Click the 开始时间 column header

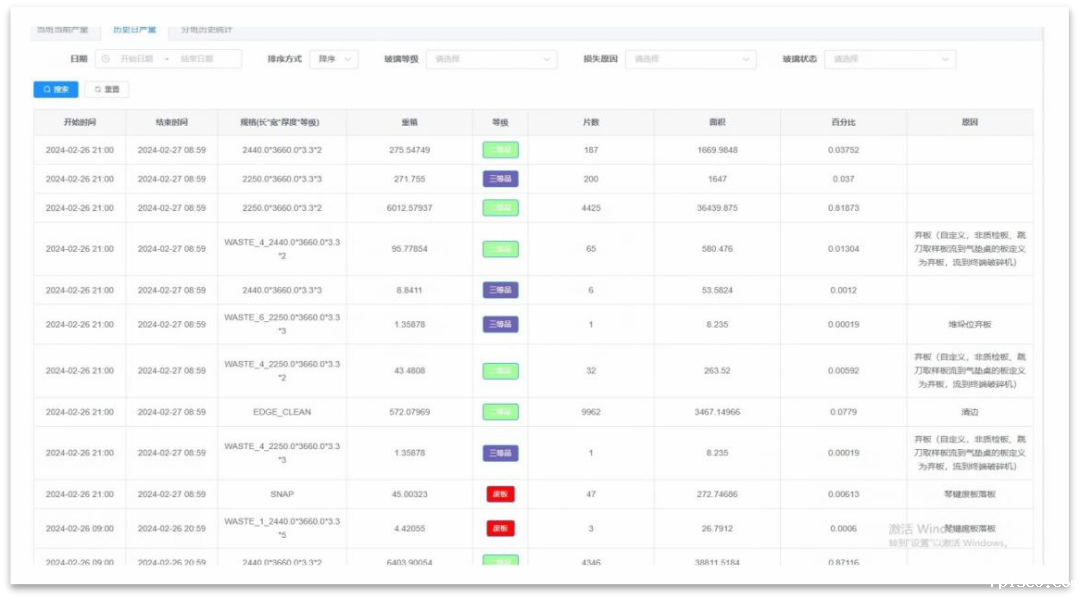(x=79, y=122)
